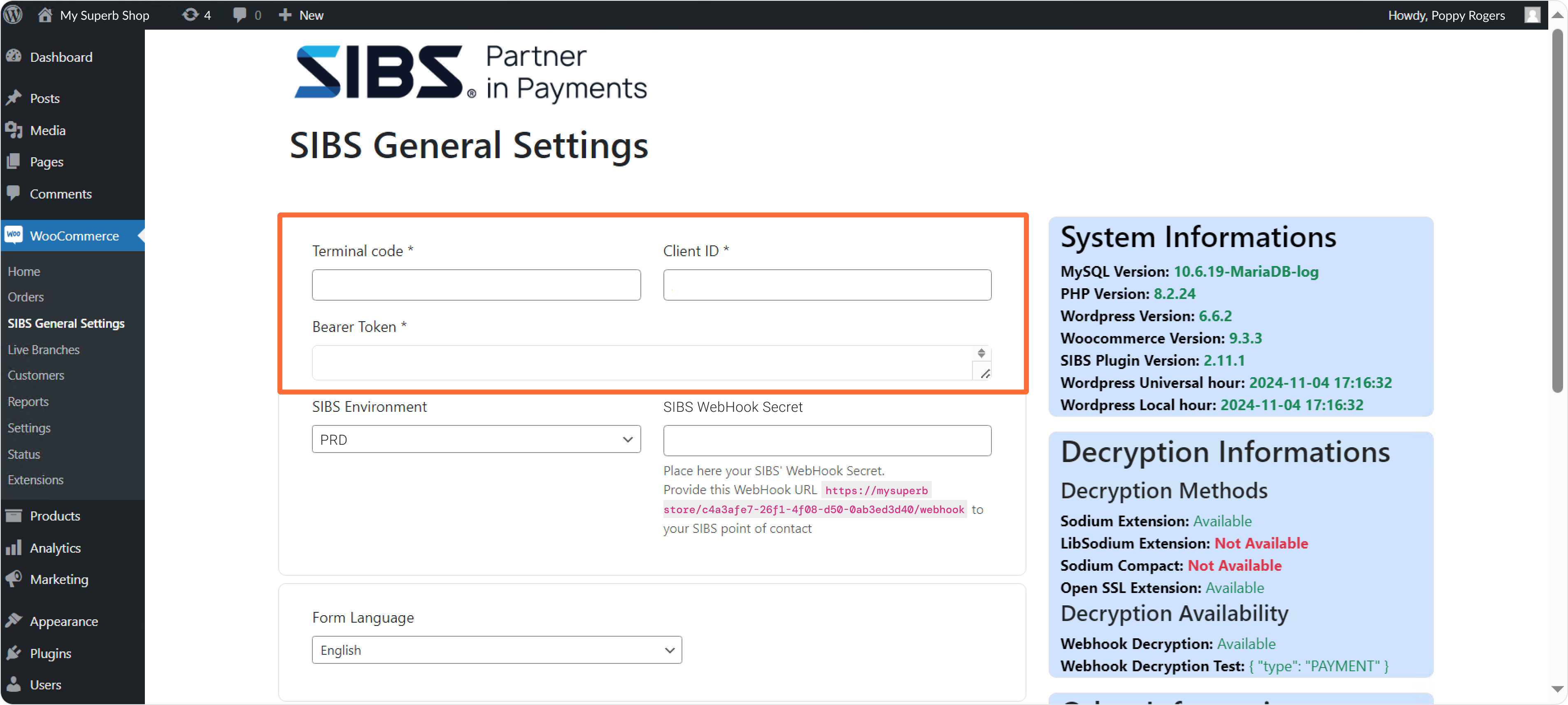
Task: Click the Bearer Token stepper arrows
Action: tap(981, 353)
